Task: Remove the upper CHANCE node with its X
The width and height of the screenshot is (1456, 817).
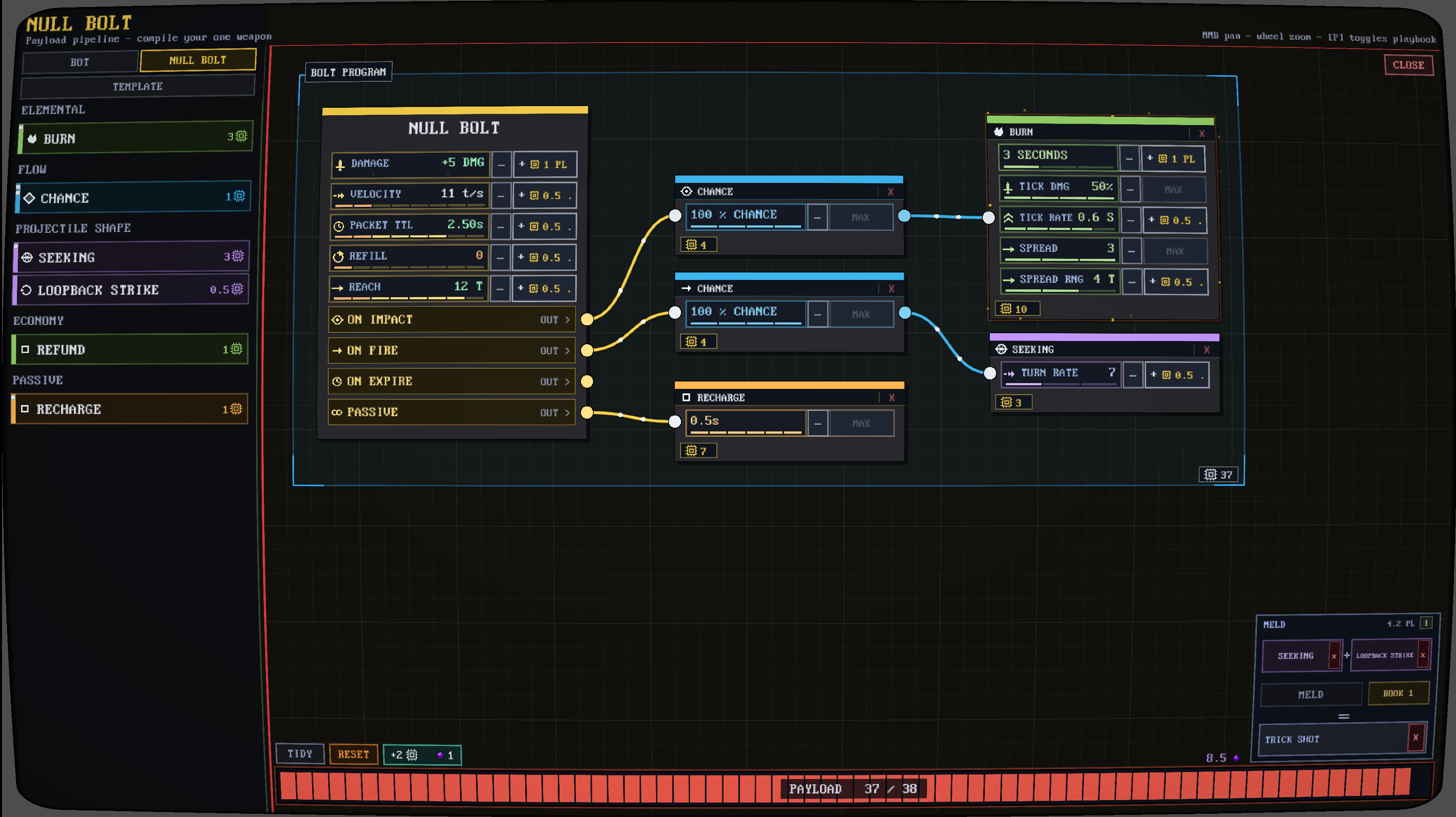Action: (890, 192)
